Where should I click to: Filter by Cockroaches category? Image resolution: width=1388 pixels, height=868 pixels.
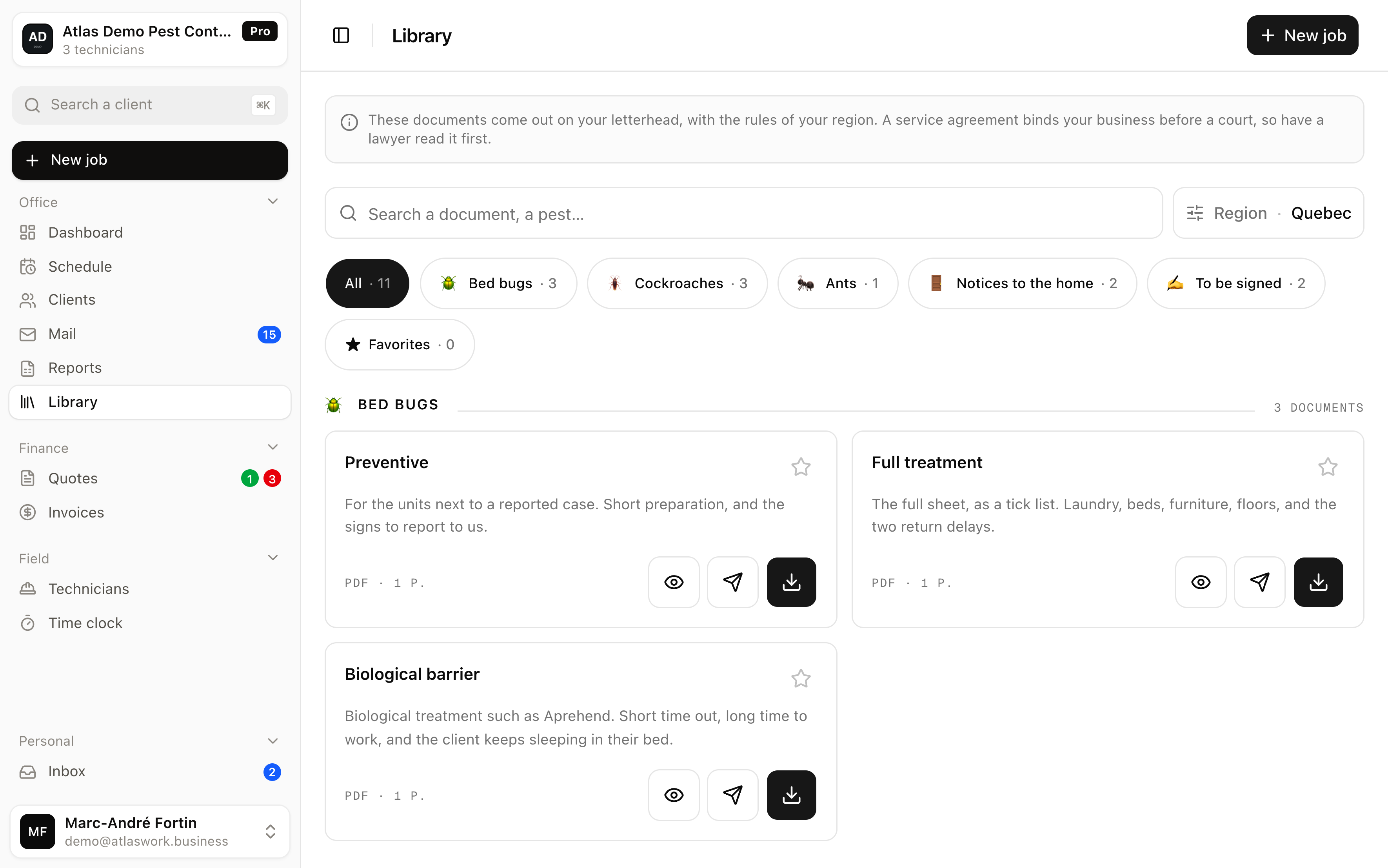tap(677, 283)
